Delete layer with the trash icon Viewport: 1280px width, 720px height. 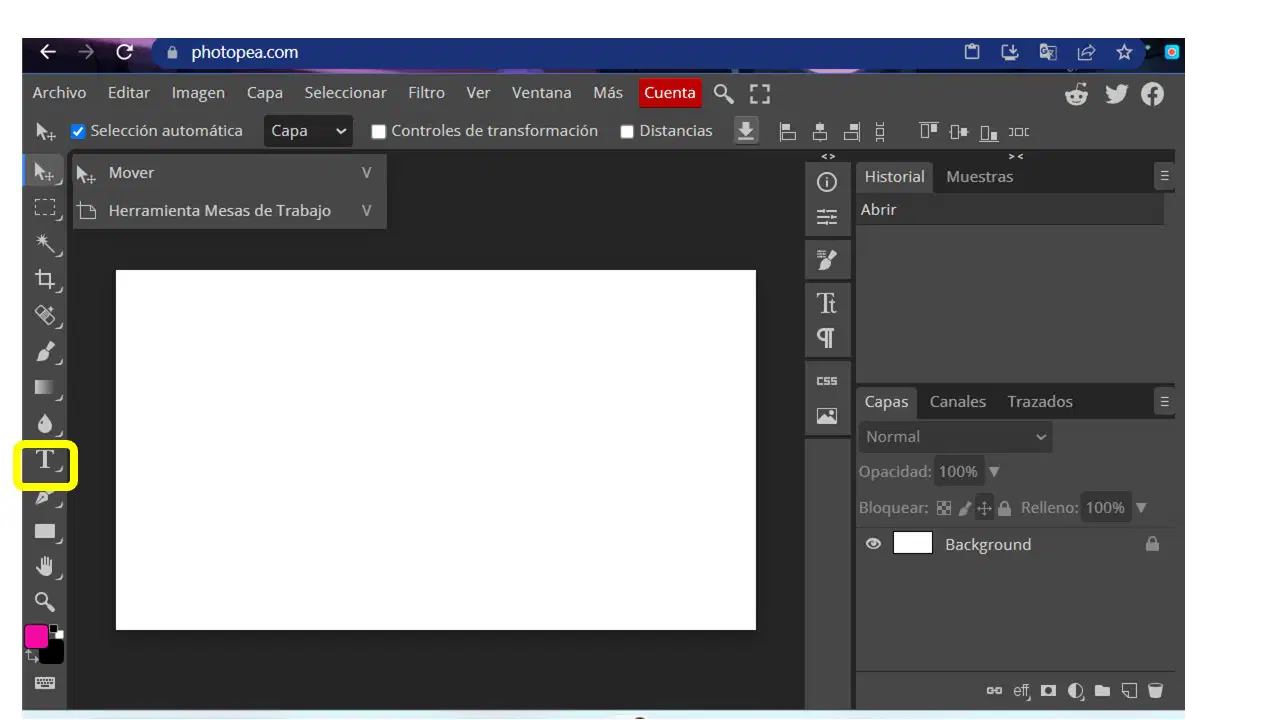click(1155, 690)
